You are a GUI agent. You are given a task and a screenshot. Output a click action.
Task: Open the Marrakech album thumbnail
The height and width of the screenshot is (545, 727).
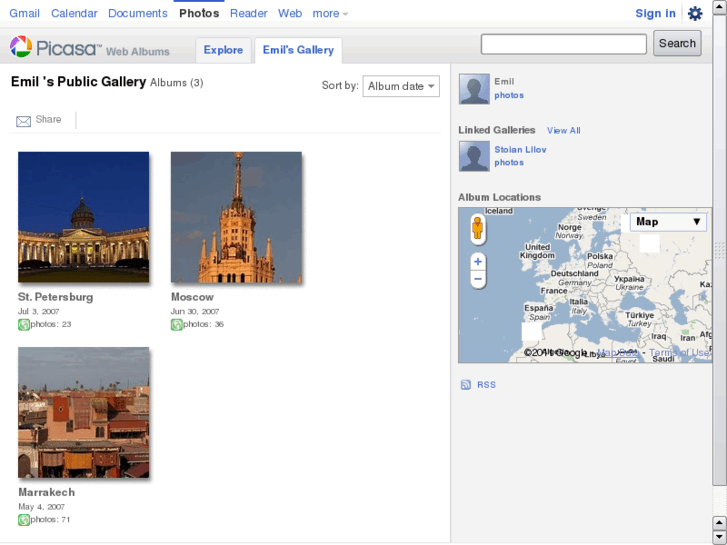[84, 413]
